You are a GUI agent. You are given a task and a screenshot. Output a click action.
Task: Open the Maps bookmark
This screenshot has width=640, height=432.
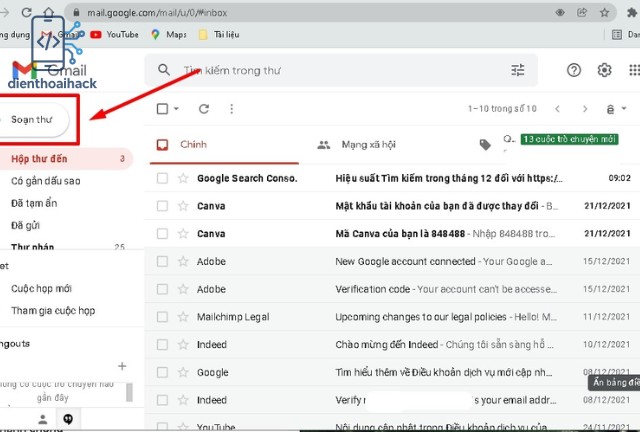[x=169, y=35]
